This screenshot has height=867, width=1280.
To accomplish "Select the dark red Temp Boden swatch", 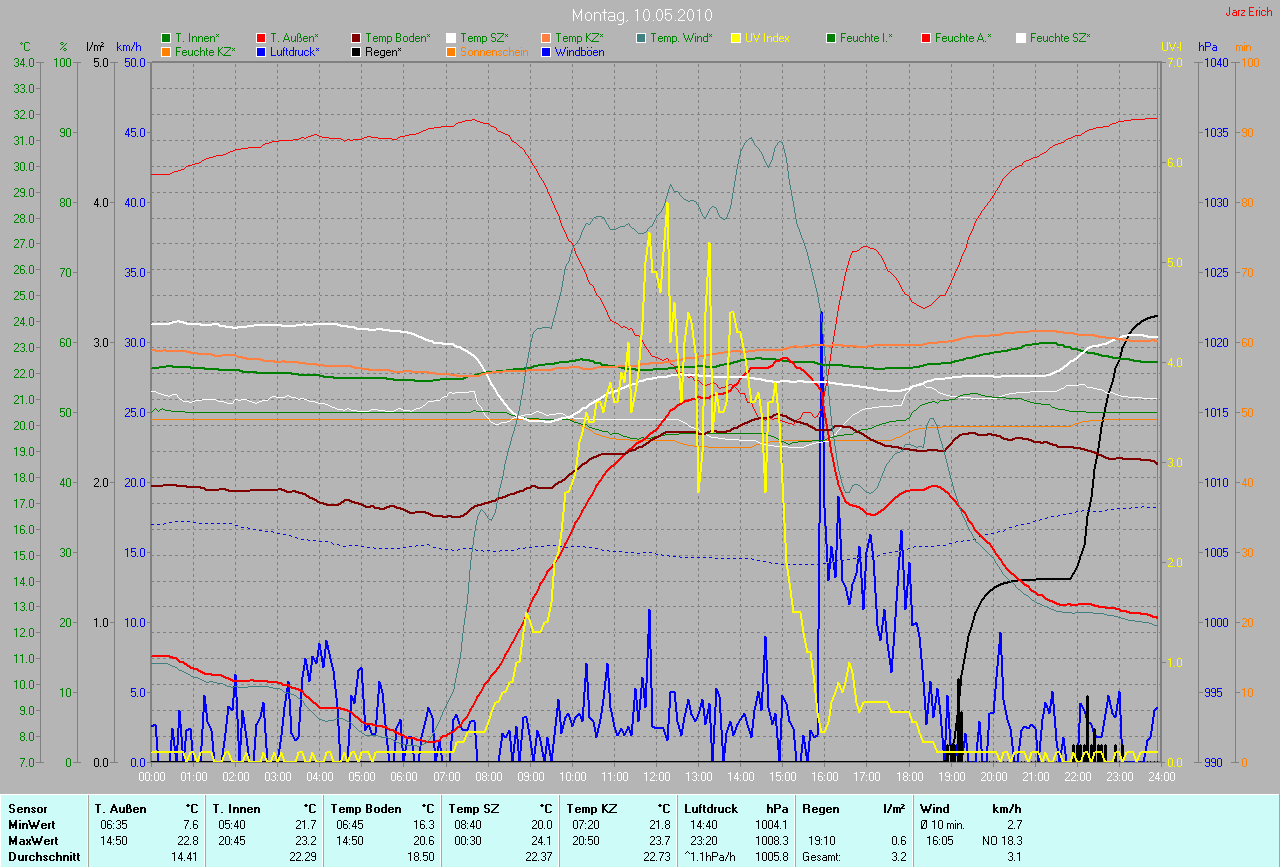I will click(357, 38).
